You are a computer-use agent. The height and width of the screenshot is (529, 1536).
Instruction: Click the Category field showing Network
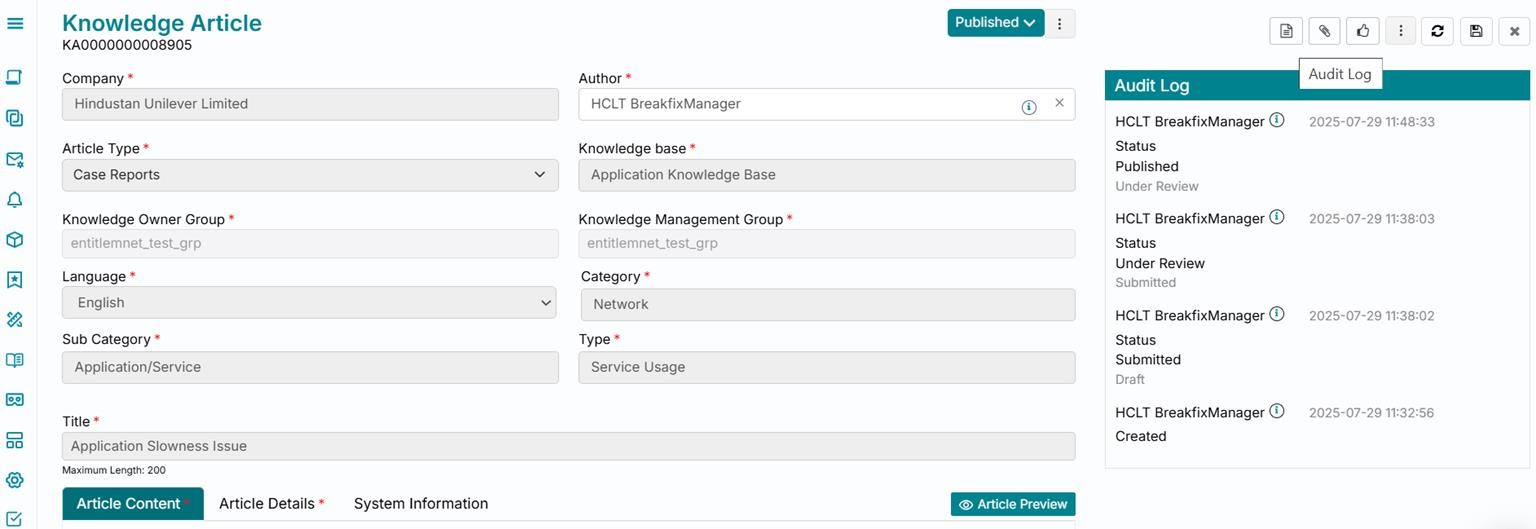(828, 305)
